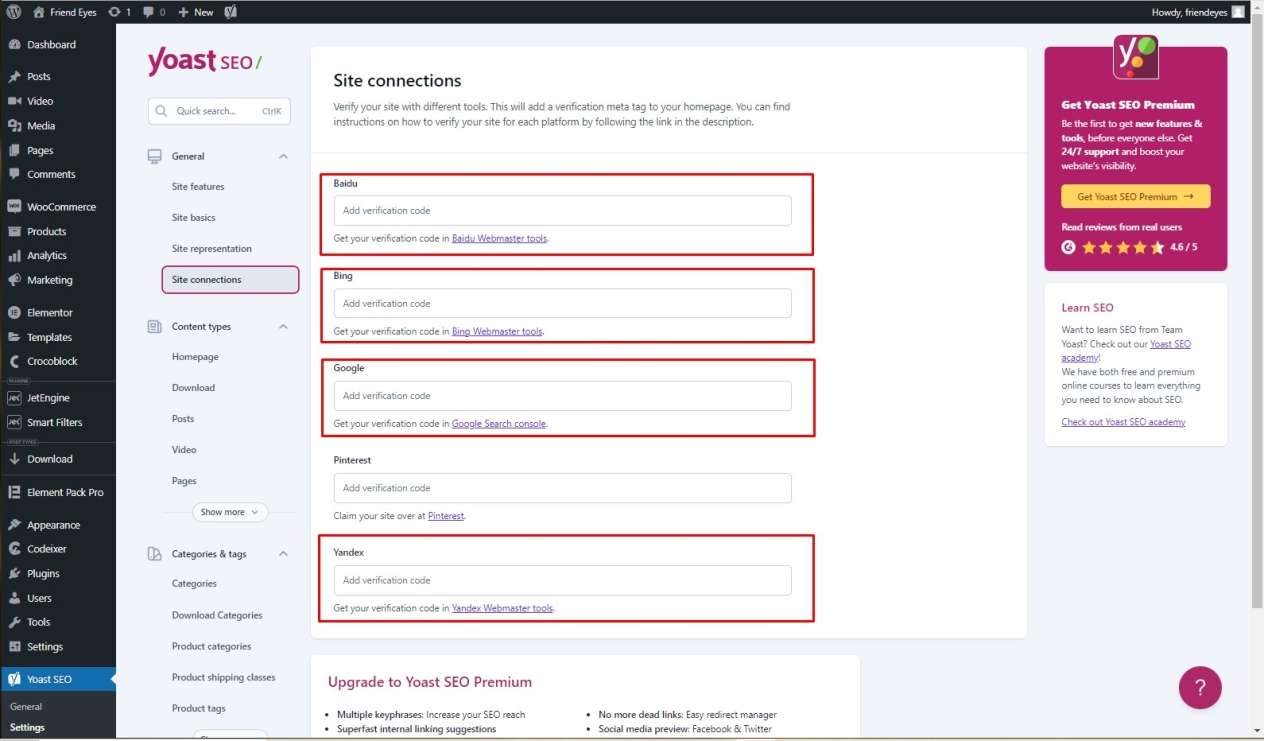Screen dimensions: 1264x741
Task: Open Download post type in admin sidebar
Action: click(x=50, y=459)
